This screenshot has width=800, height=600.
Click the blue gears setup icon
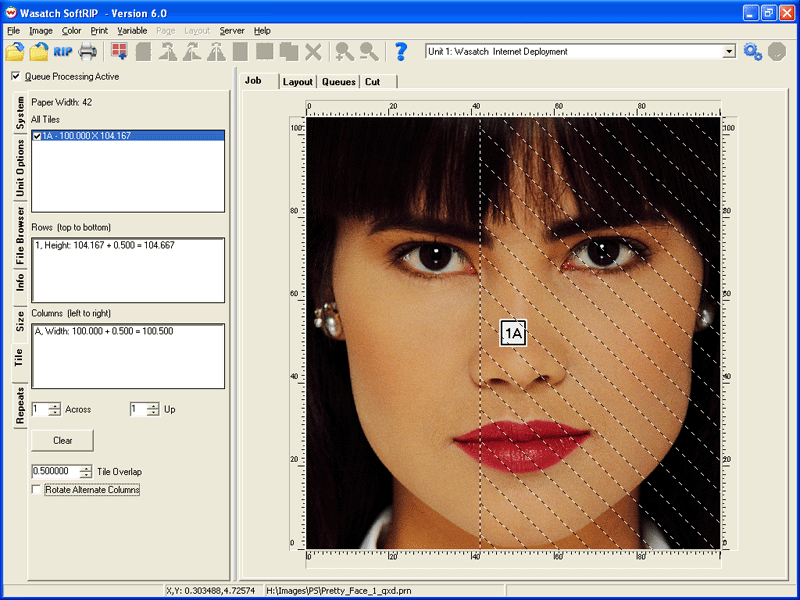coord(753,51)
